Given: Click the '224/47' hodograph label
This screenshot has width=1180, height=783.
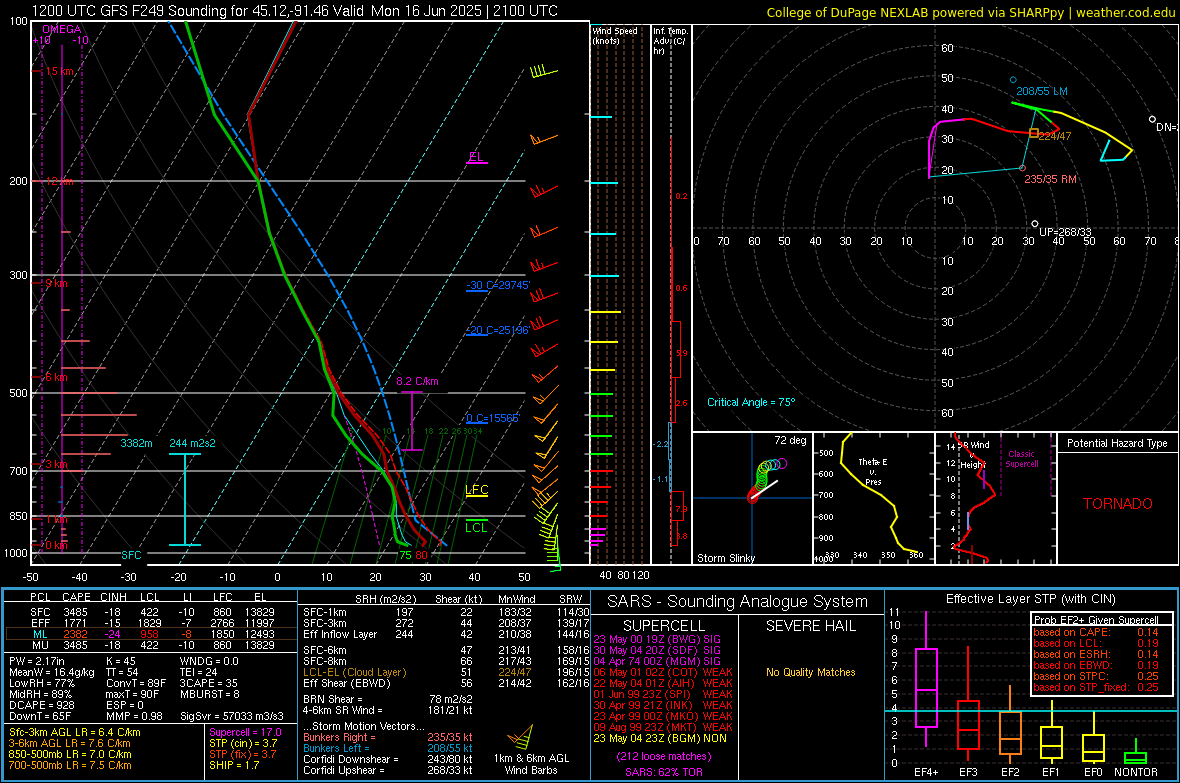Looking at the screenshot, I should pyautogui.click(x=1055, y=136).
